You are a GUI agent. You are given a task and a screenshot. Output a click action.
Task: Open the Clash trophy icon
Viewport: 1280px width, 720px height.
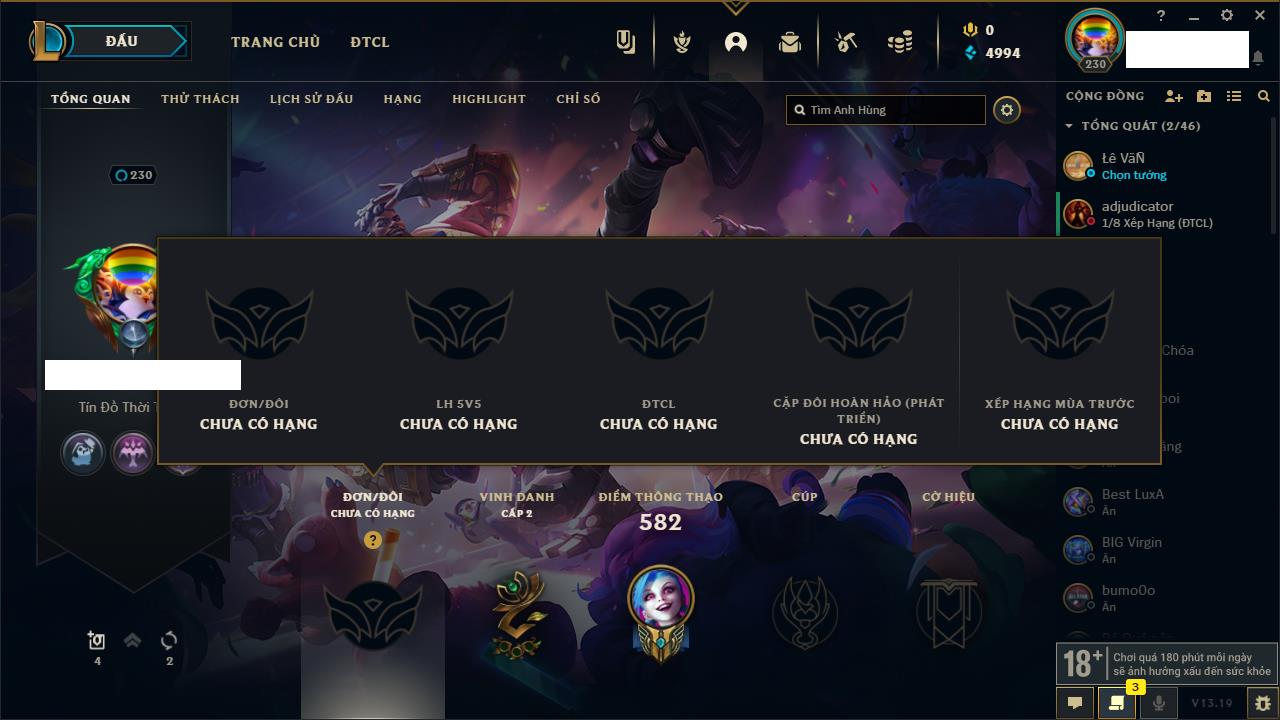click(682, 42)
